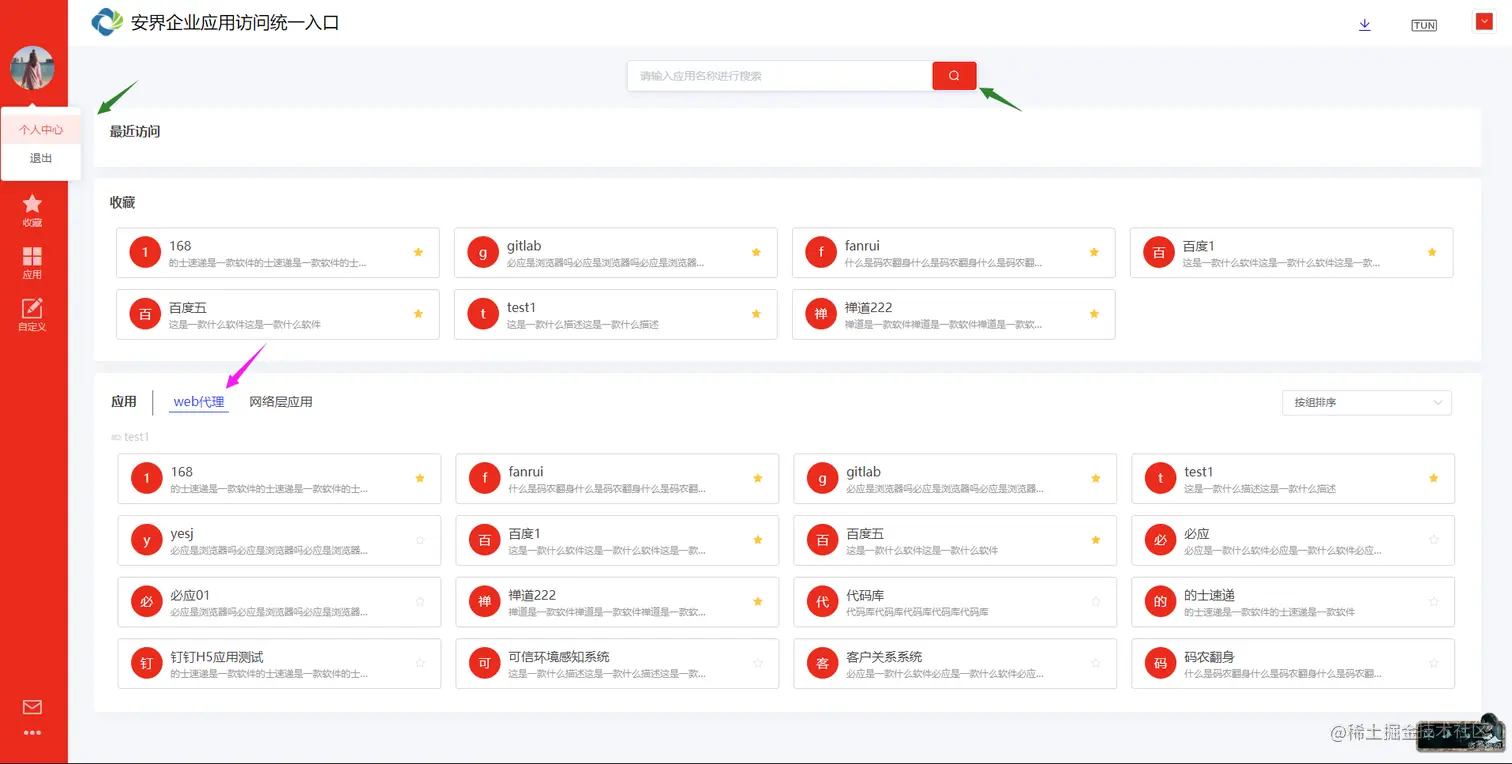Open the 百度五 card in 应用 list
Screen dimensions: 1512x764
pyautogui.click(x=955, y=541)
